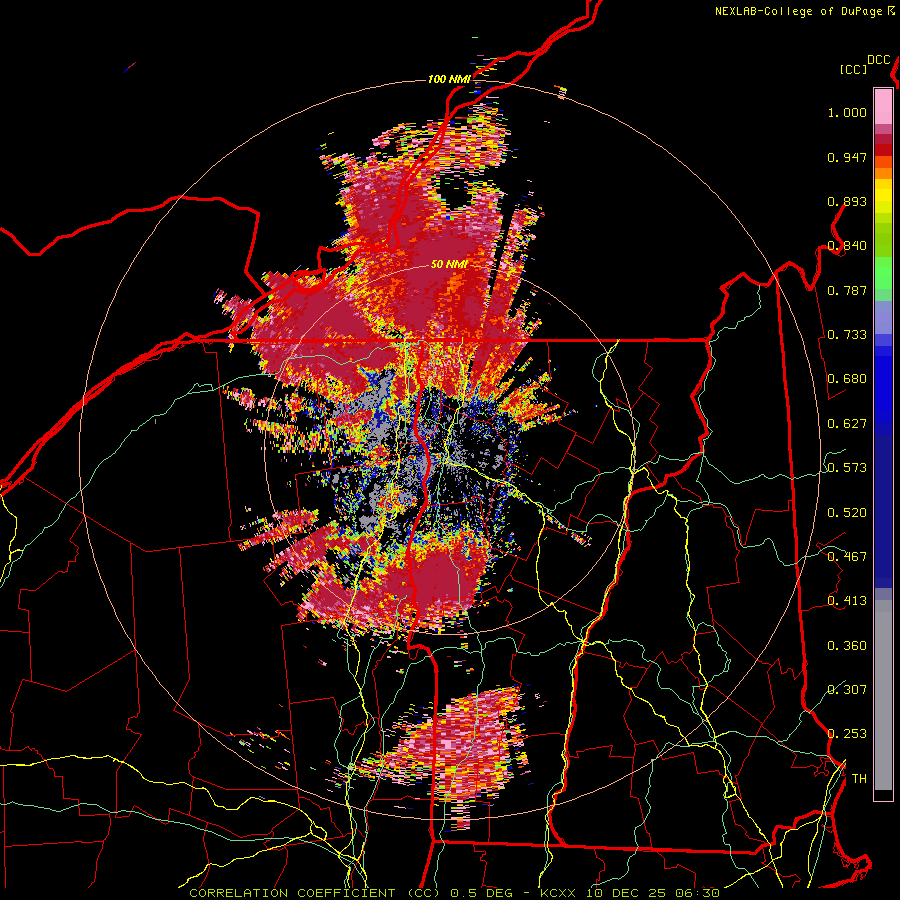Click the 0.947 value on the color scale
This screenshot has width=900, height=900.
[x=847, y=157]
